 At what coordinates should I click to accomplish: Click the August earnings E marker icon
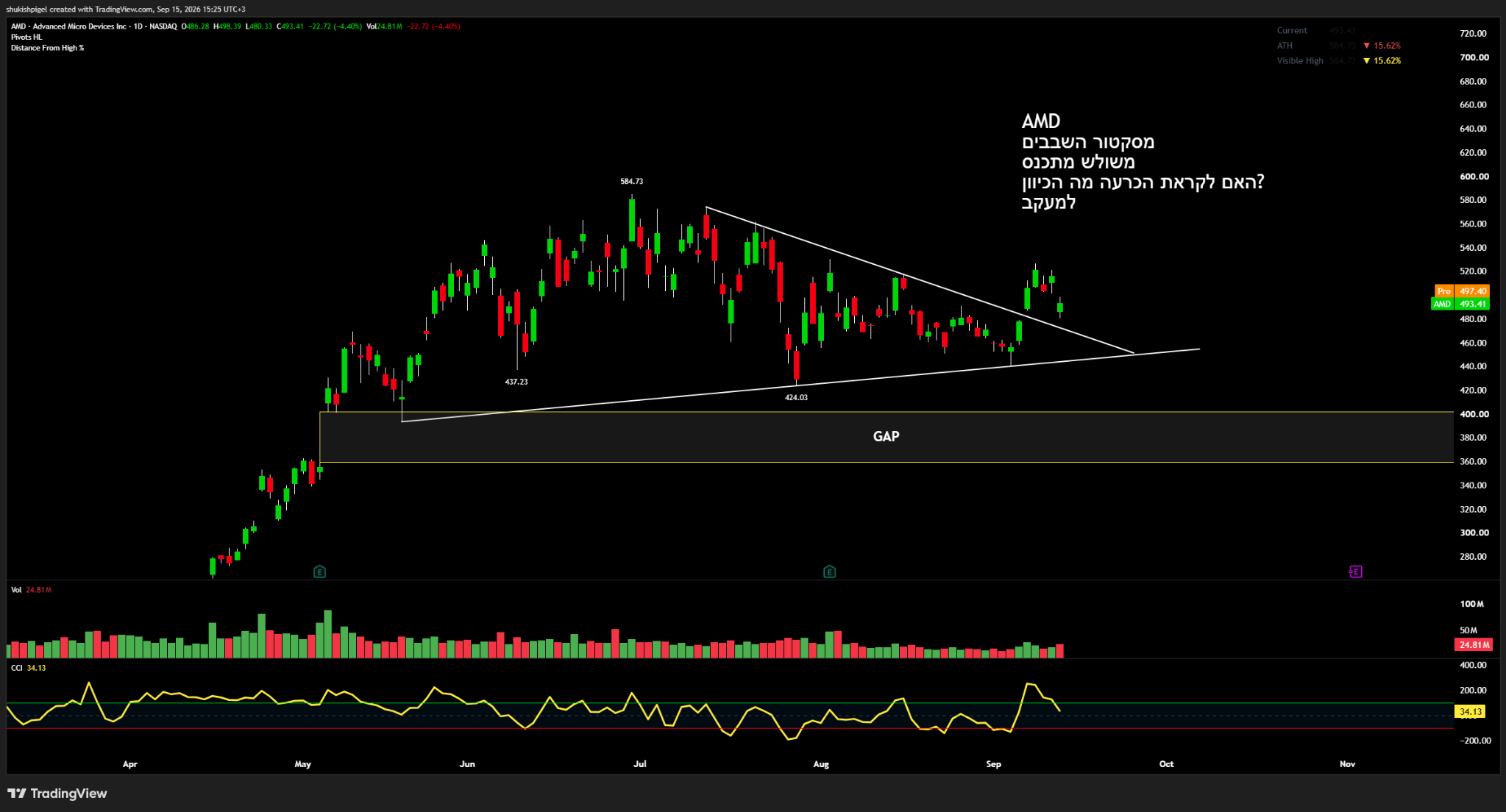click(829, 571)
